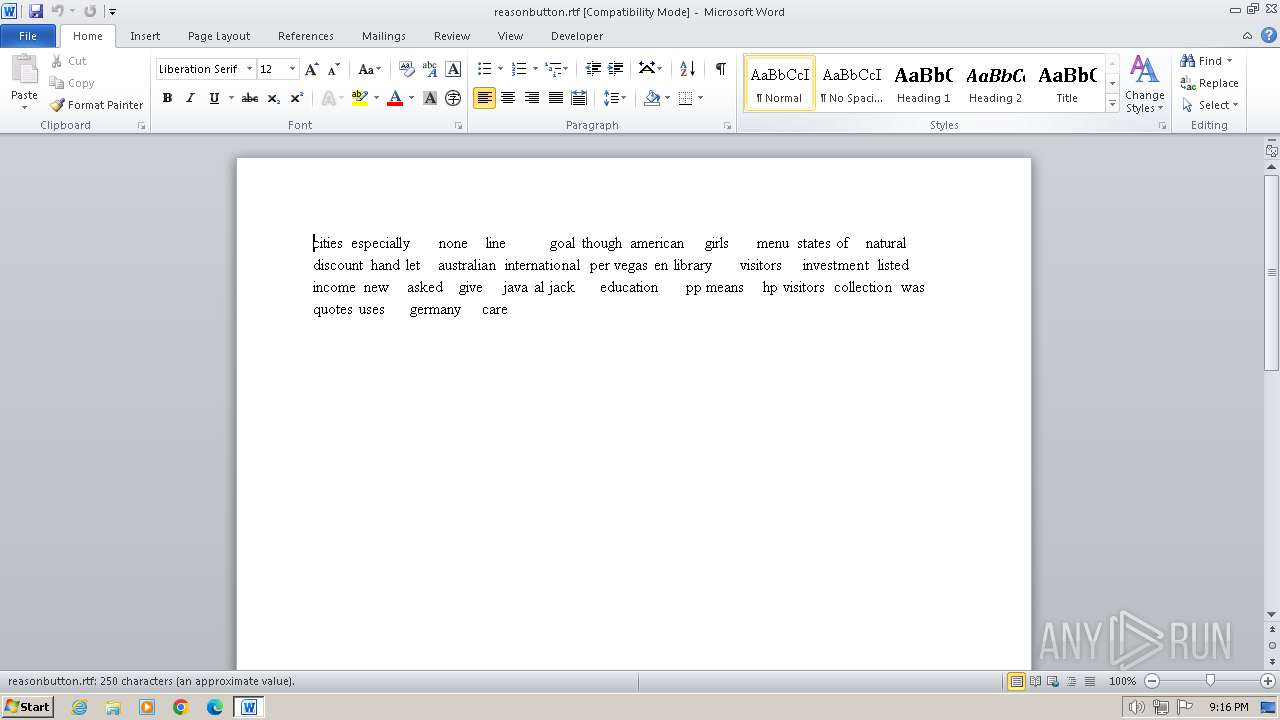Apply the Heading 1 style

tap(923, 83)
